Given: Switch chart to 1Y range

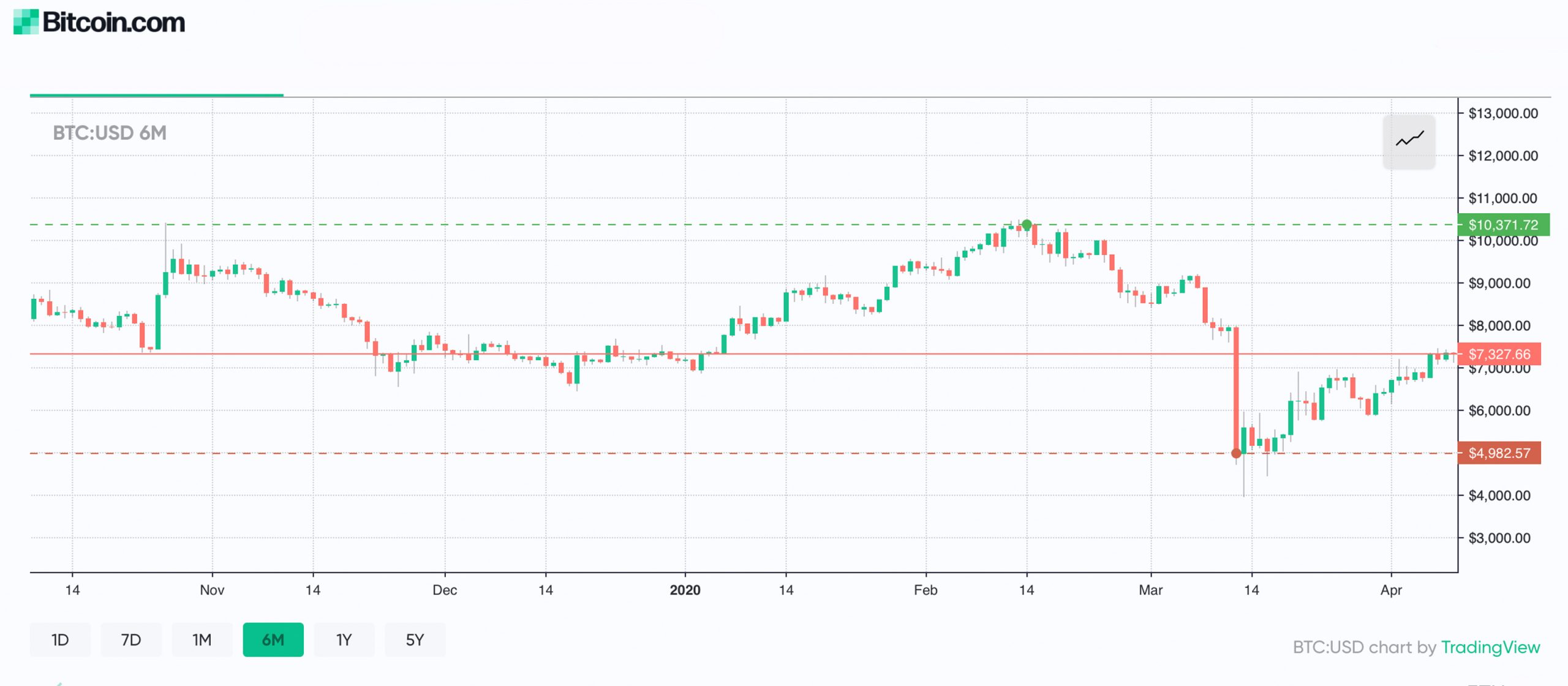Looking at the screenshot, I should click(x=344, y=640).
